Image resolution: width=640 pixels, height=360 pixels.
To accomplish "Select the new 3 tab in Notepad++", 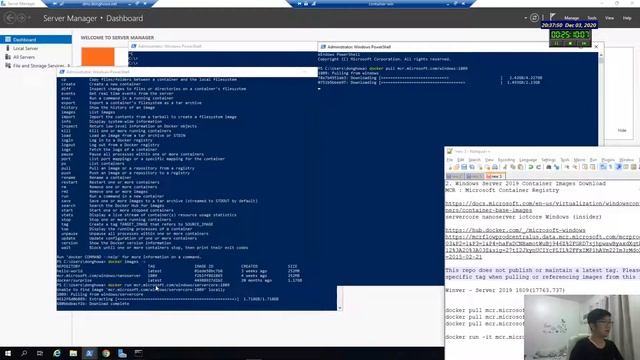I will click(495, 176).
